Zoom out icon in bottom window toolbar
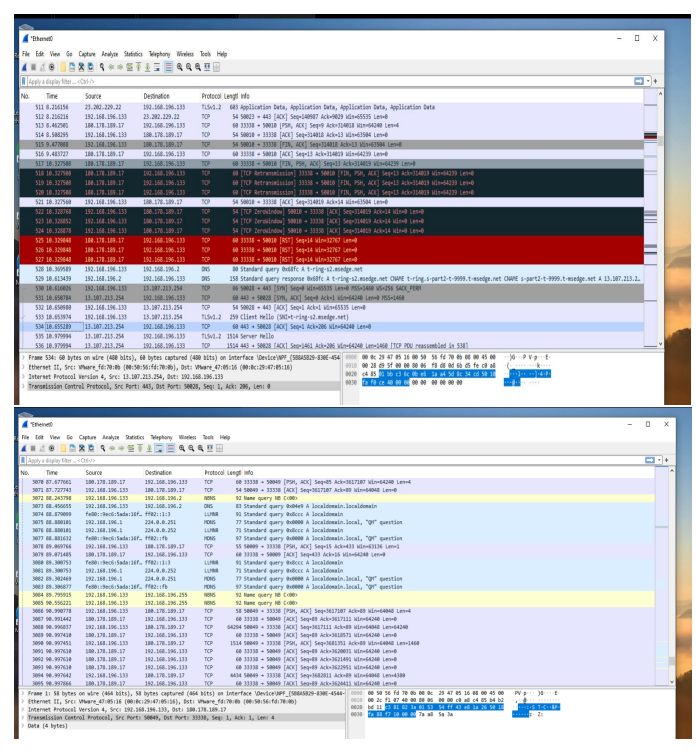The image size is (696, 752). pyautogui.click(x=191, y=448)
